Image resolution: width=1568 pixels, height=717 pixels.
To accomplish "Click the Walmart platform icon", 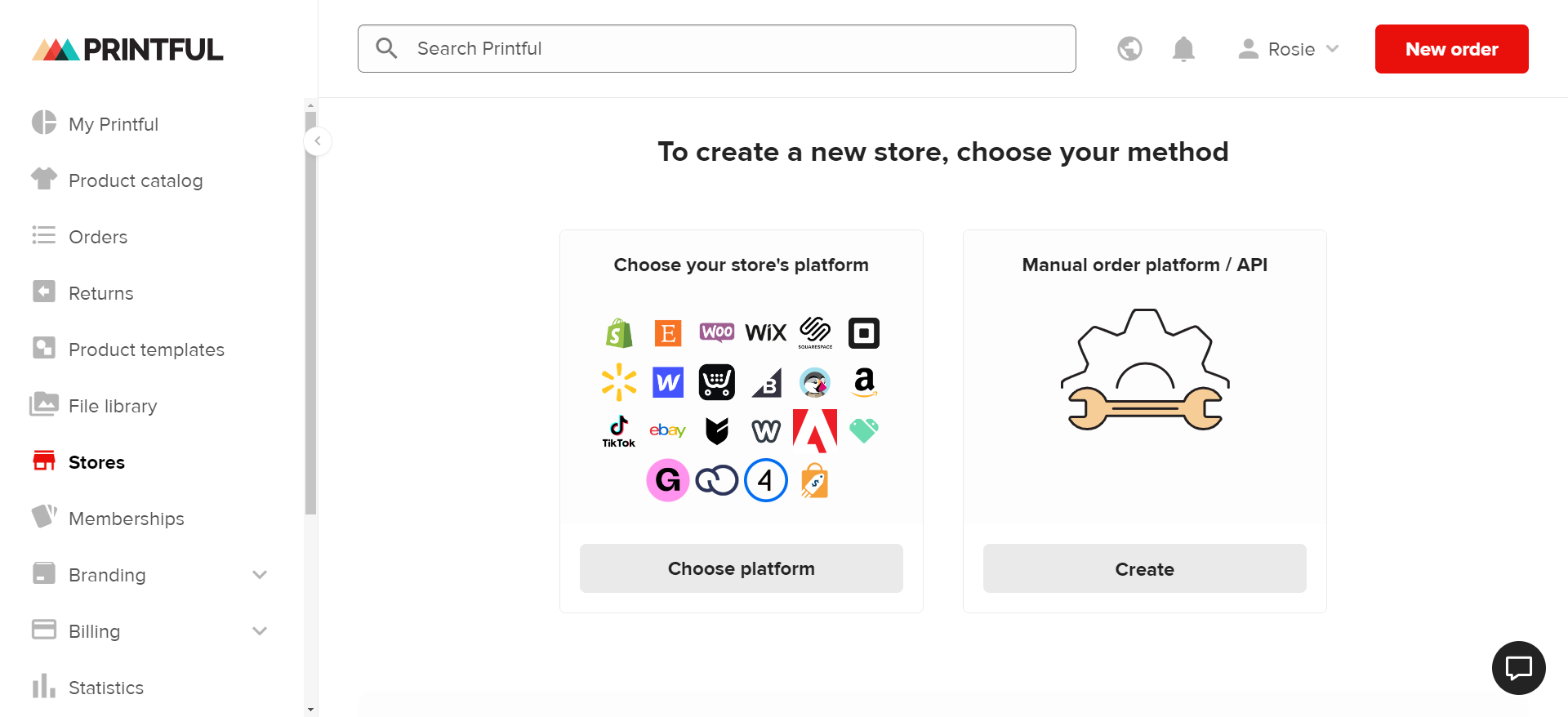I will tap(619, 382).
